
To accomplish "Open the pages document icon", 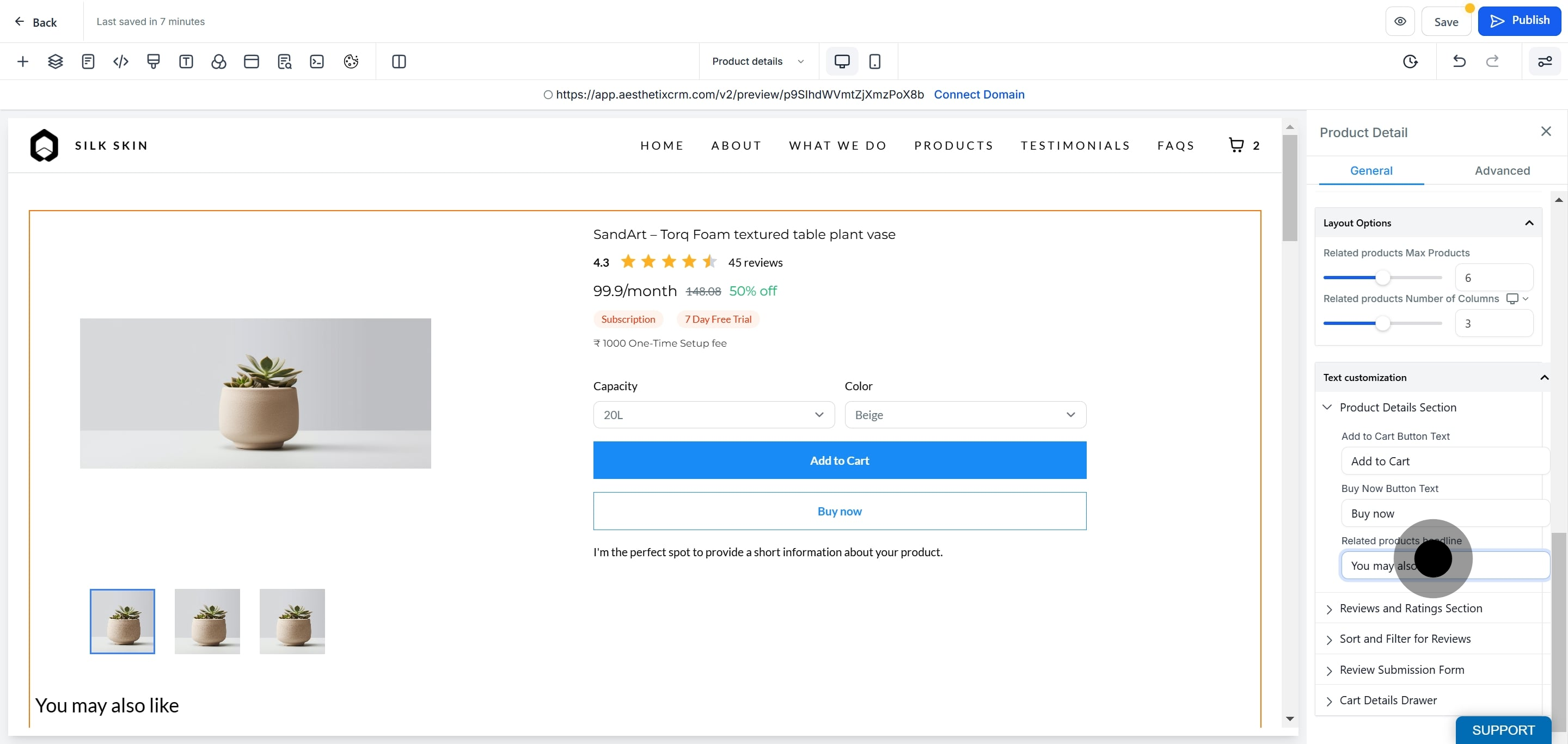I will tap(88, 62).
